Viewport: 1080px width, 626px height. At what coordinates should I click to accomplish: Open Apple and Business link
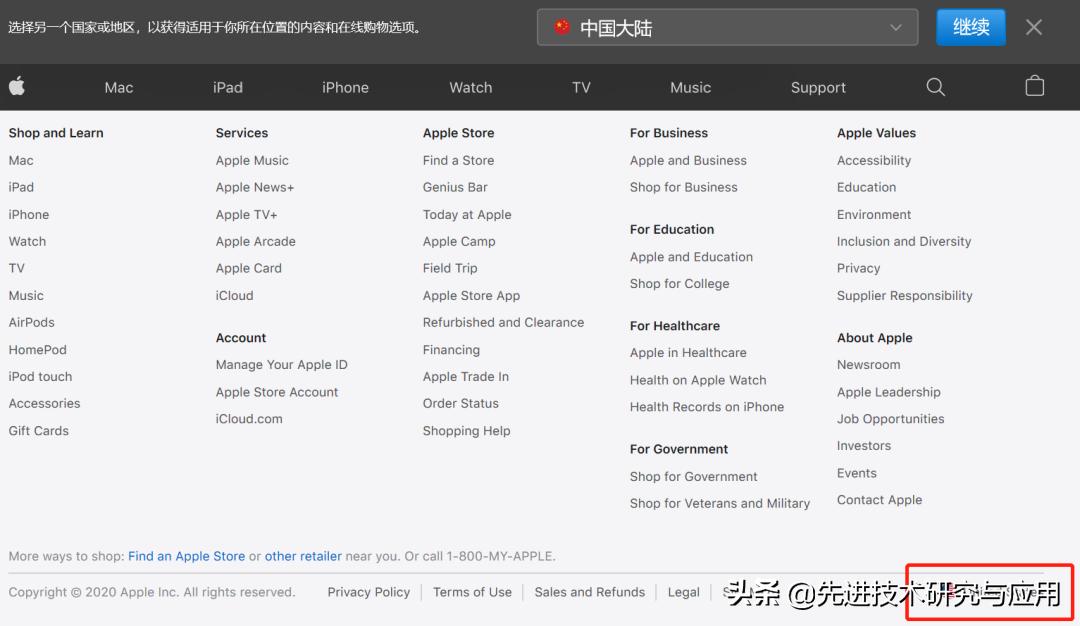tap(688, 160)
